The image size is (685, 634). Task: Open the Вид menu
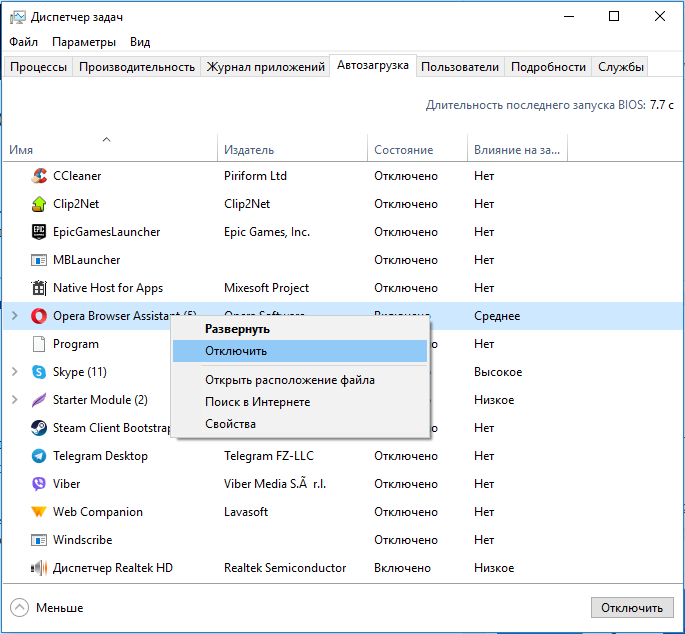(140, 42)
